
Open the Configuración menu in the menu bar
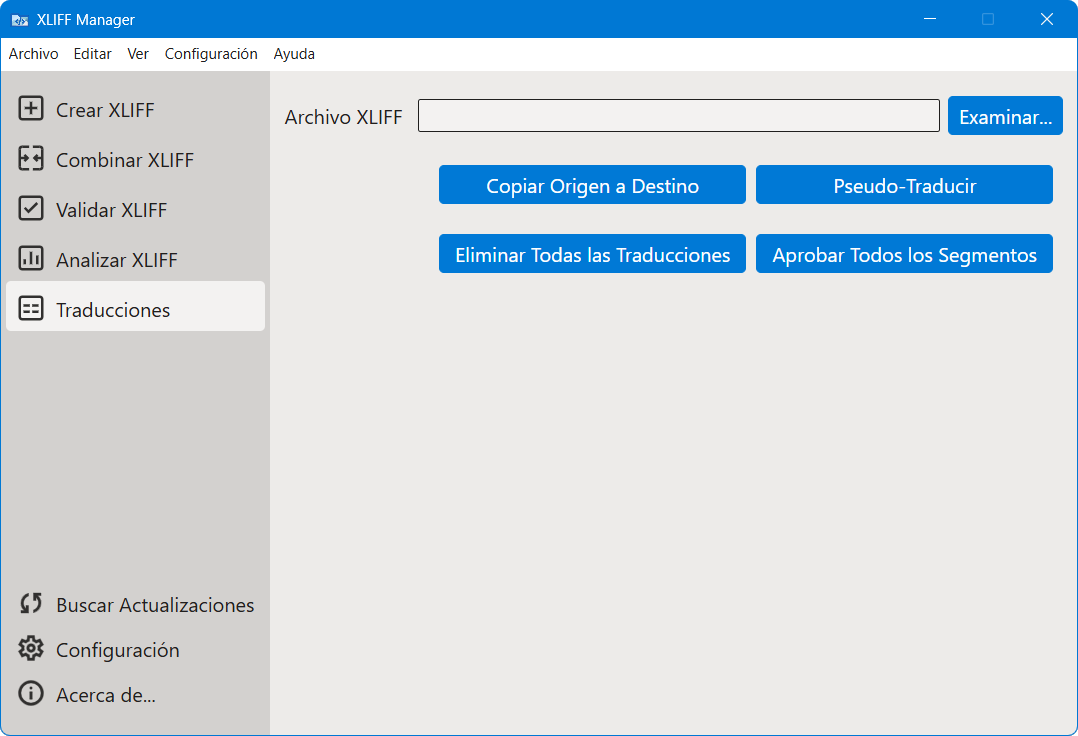(x=211, y=54)
